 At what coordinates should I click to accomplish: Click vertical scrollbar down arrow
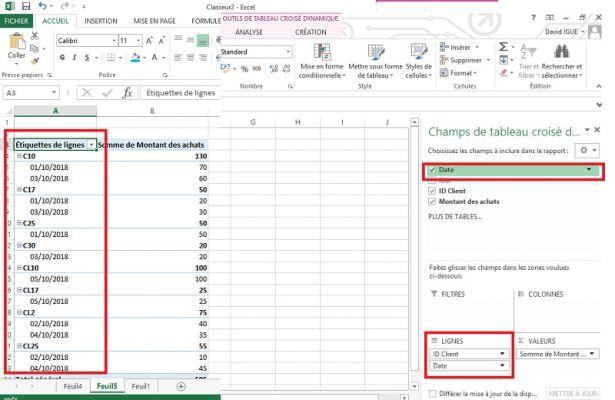pyautogui.click(x=414, y=386)
